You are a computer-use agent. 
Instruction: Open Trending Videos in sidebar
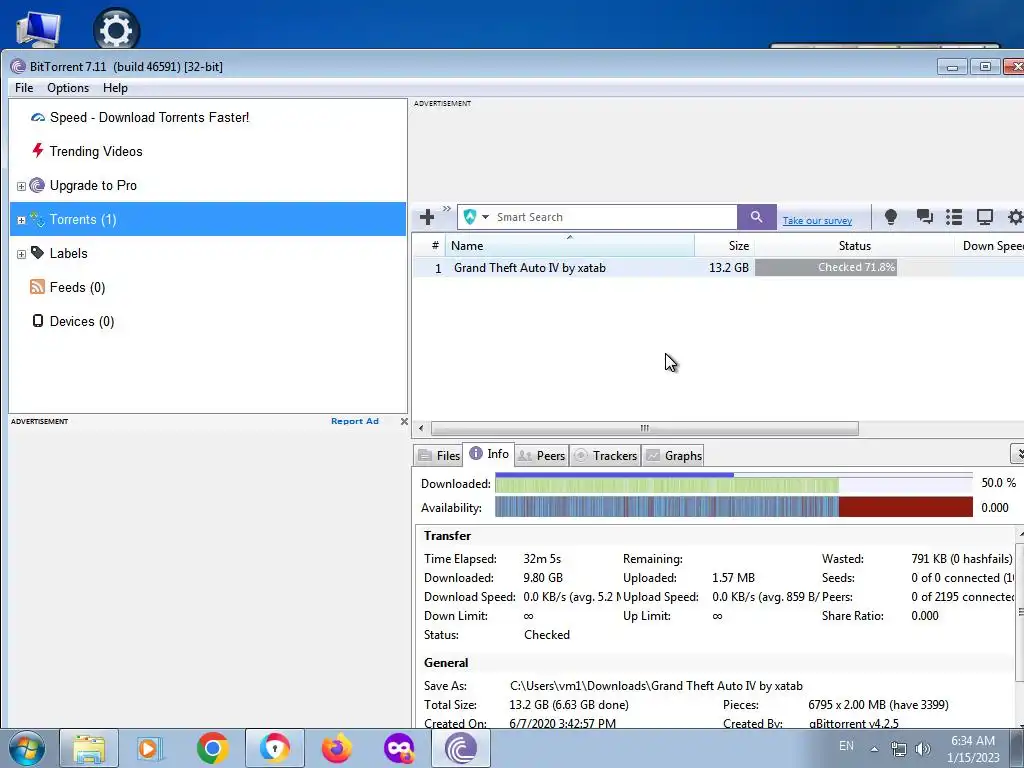(96, 152)
